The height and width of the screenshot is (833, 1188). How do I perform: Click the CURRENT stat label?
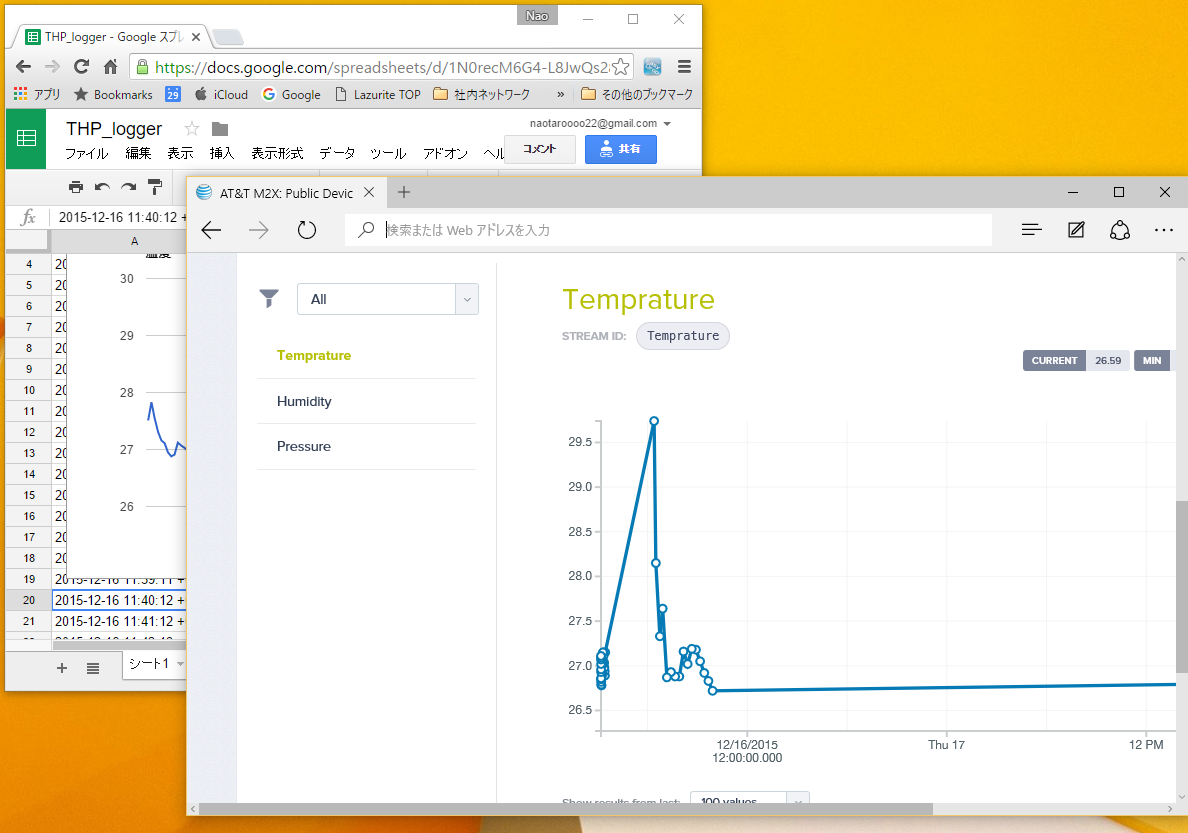1054,361
